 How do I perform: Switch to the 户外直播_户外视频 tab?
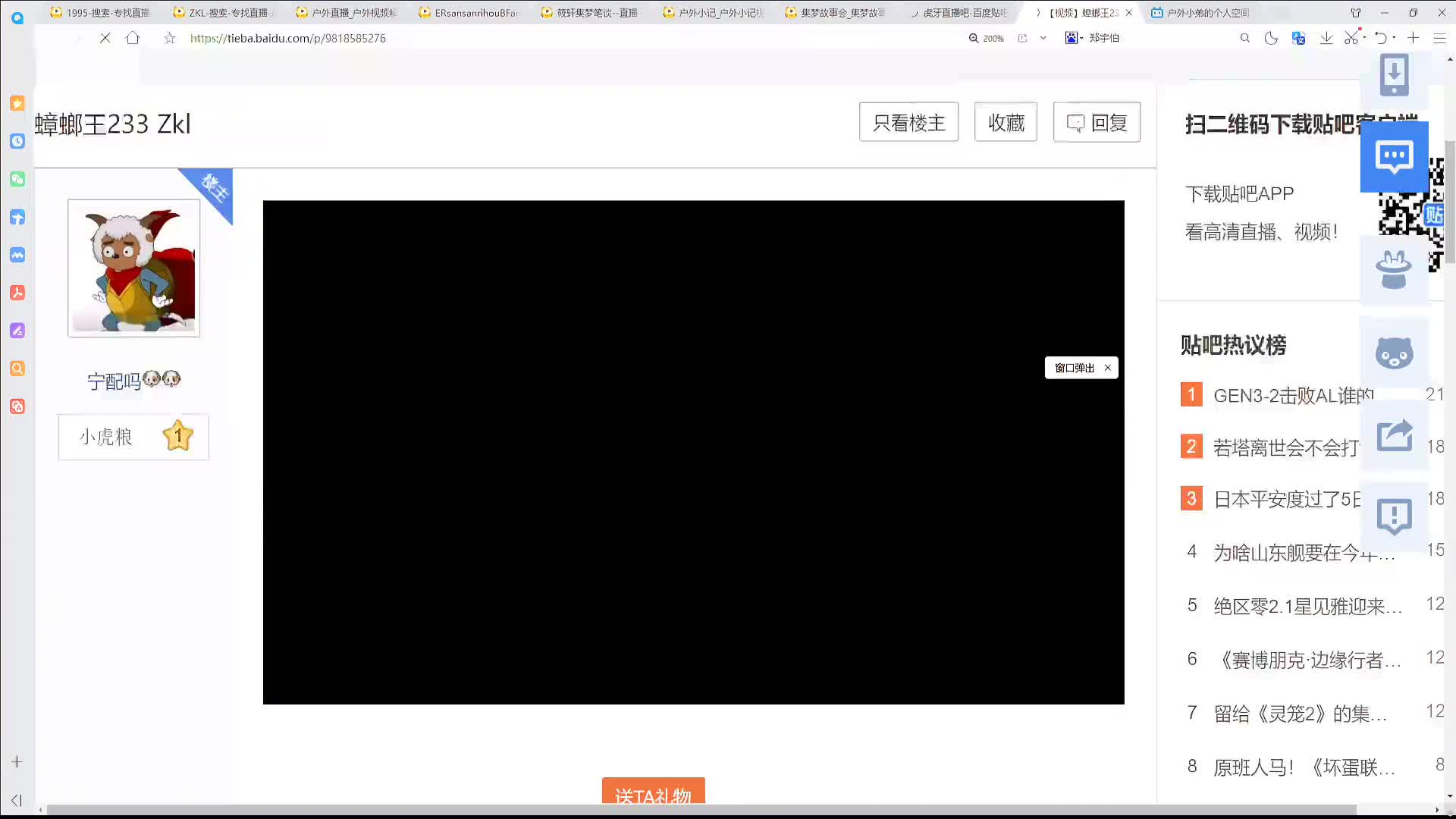346,12
